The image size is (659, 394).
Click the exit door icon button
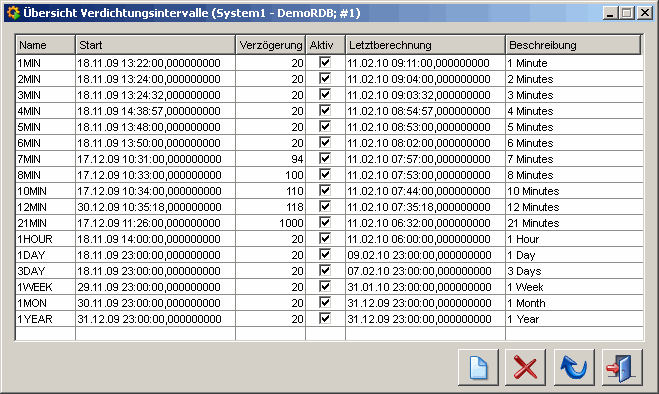tap(622, 367)
